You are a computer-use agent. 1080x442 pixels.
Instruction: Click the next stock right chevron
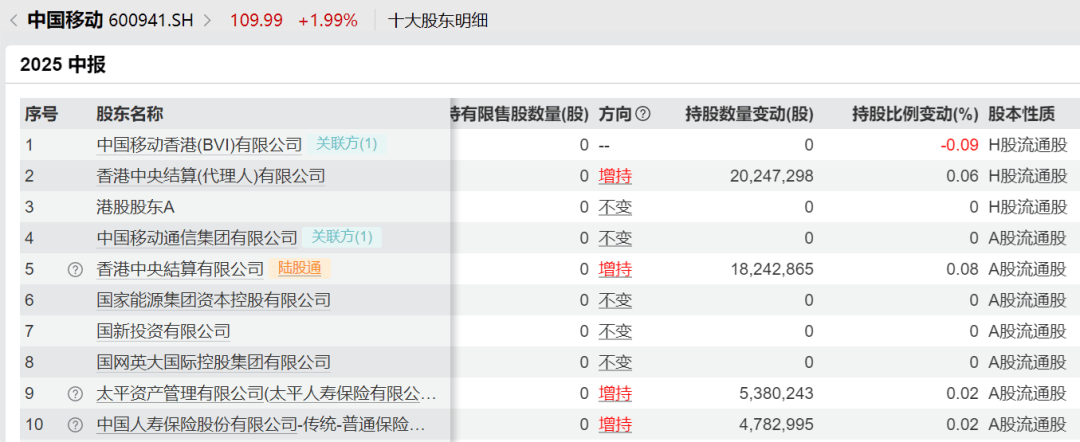click(207, 20)
